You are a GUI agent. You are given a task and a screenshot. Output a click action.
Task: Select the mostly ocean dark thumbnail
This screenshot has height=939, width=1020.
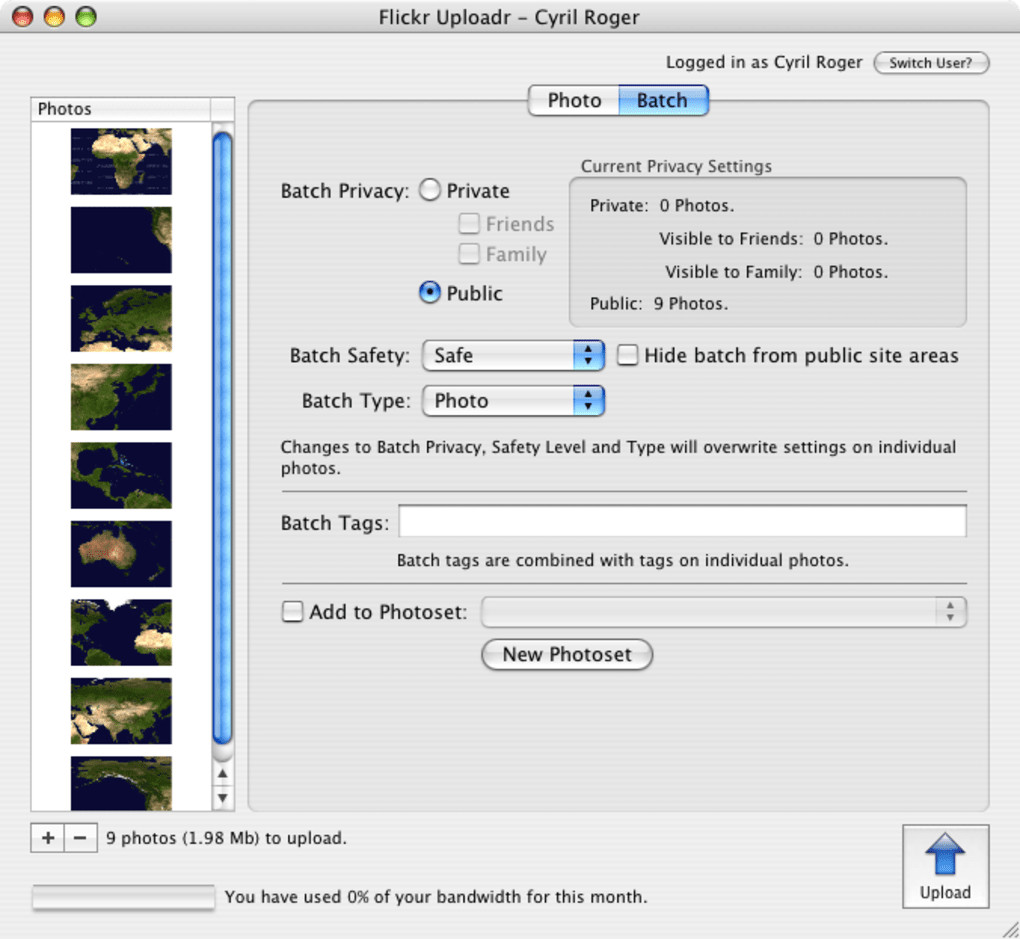[x=121, y=240]
